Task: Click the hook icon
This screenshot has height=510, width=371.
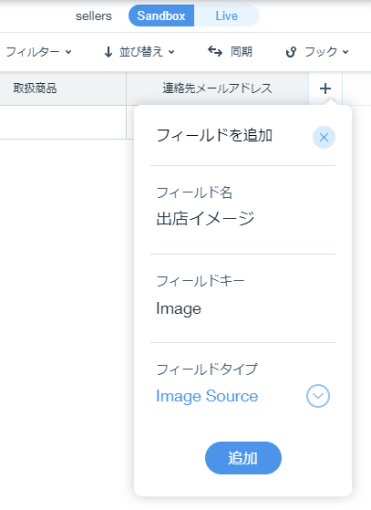Action: pos(291,52)
